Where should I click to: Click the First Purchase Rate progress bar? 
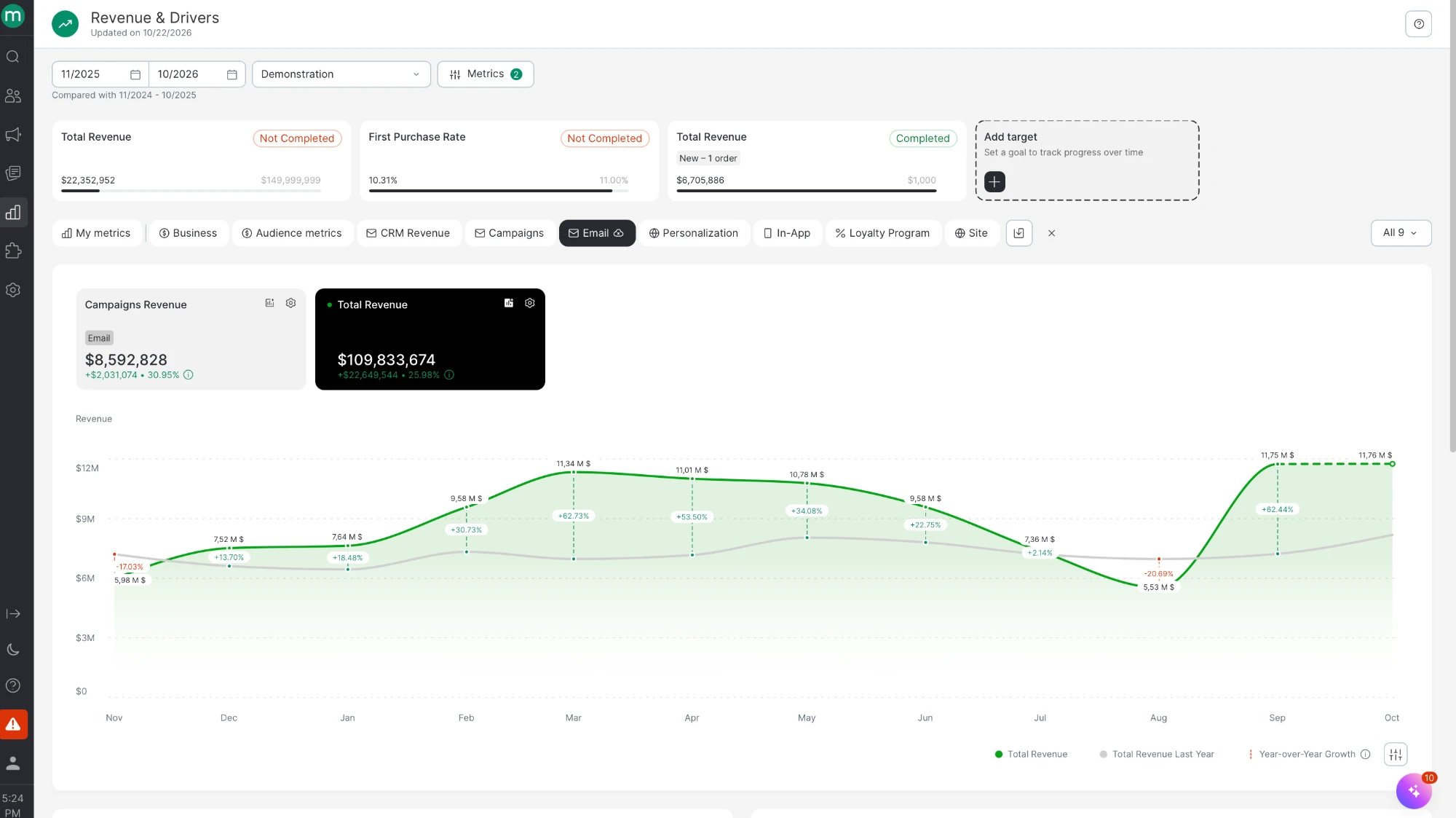(x=499, y=191)
